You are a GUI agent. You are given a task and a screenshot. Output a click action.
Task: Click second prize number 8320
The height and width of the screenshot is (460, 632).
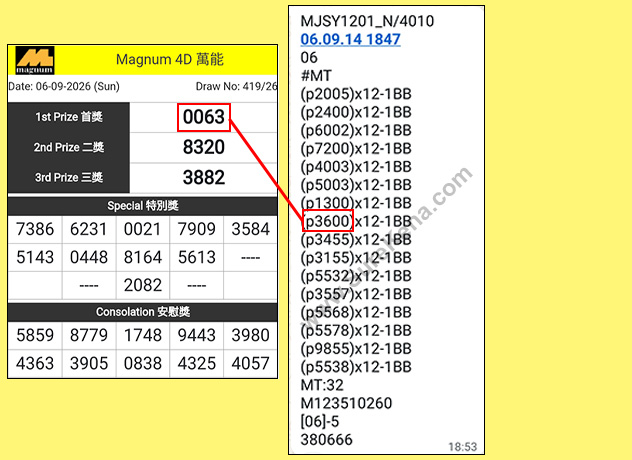(x=204, y=147)
